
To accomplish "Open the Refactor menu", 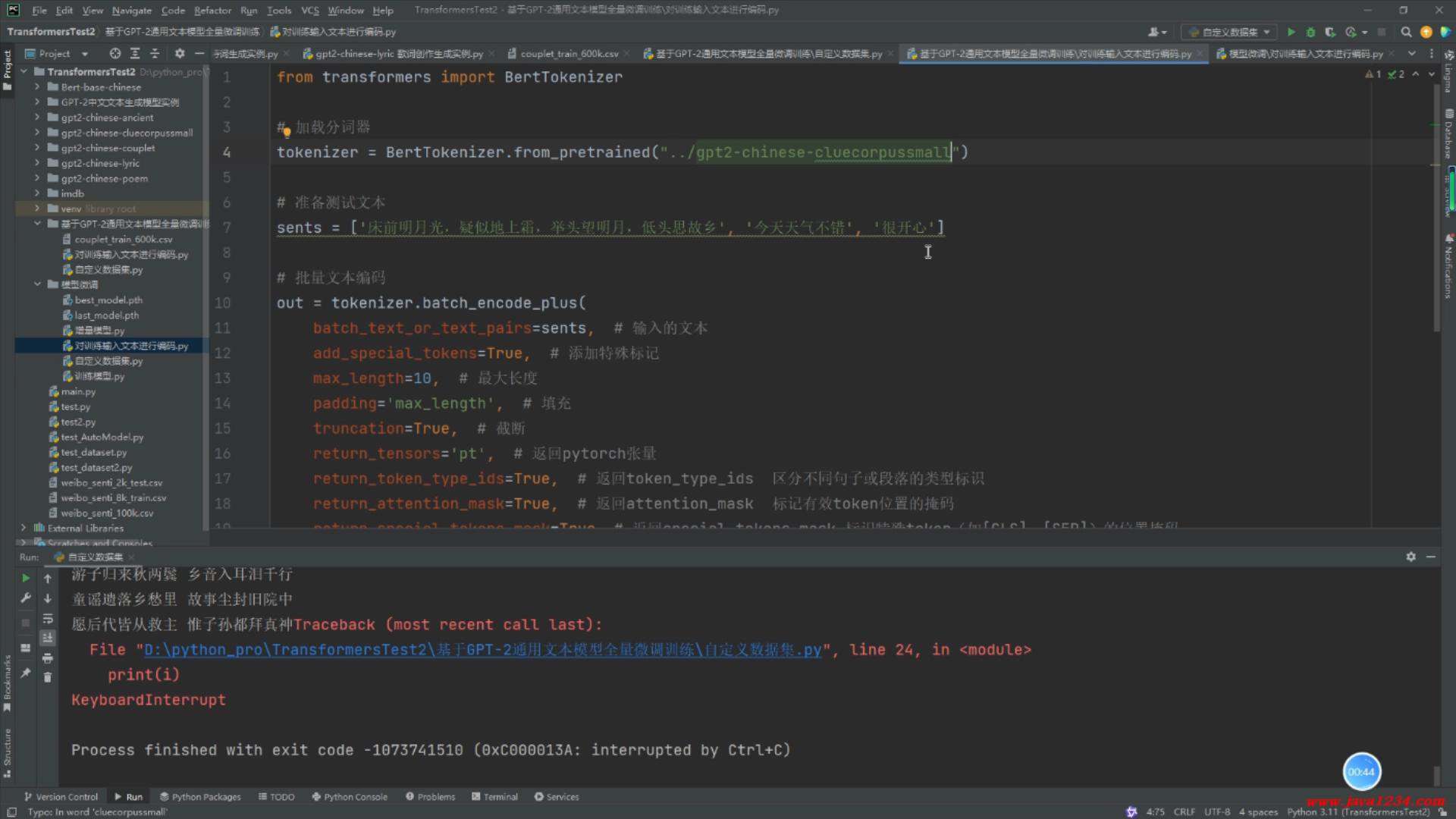I will [212, 10].
